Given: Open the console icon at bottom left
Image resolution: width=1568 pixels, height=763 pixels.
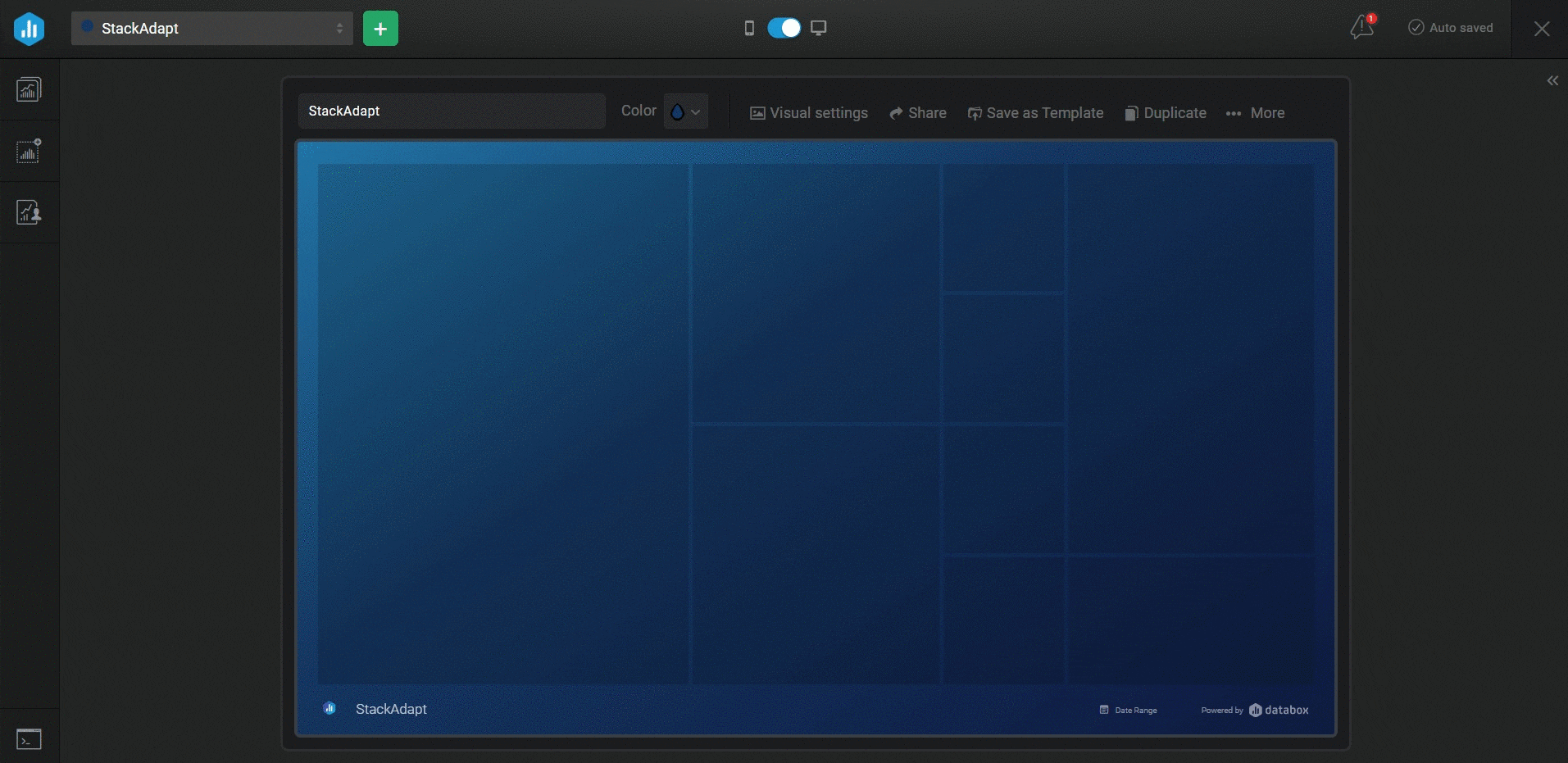Looking at the screenshot, I should click(29, 739).
